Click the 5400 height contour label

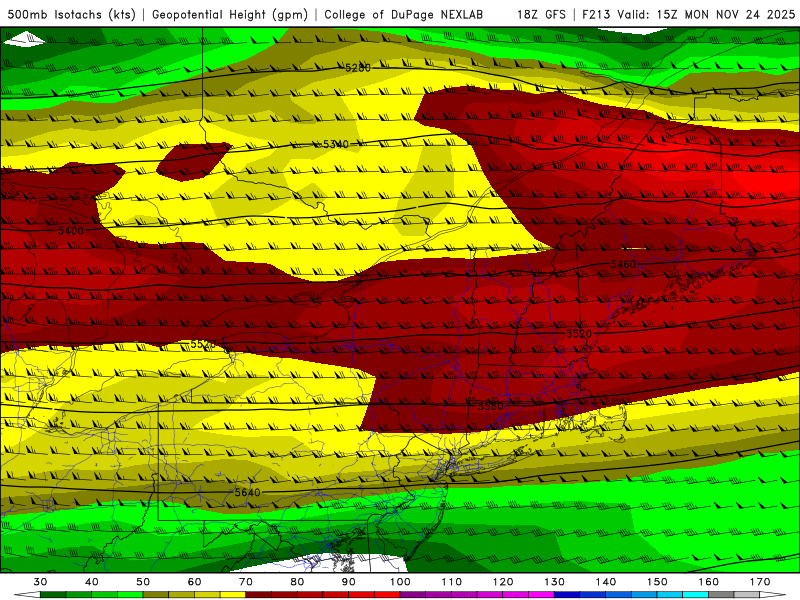70,231
